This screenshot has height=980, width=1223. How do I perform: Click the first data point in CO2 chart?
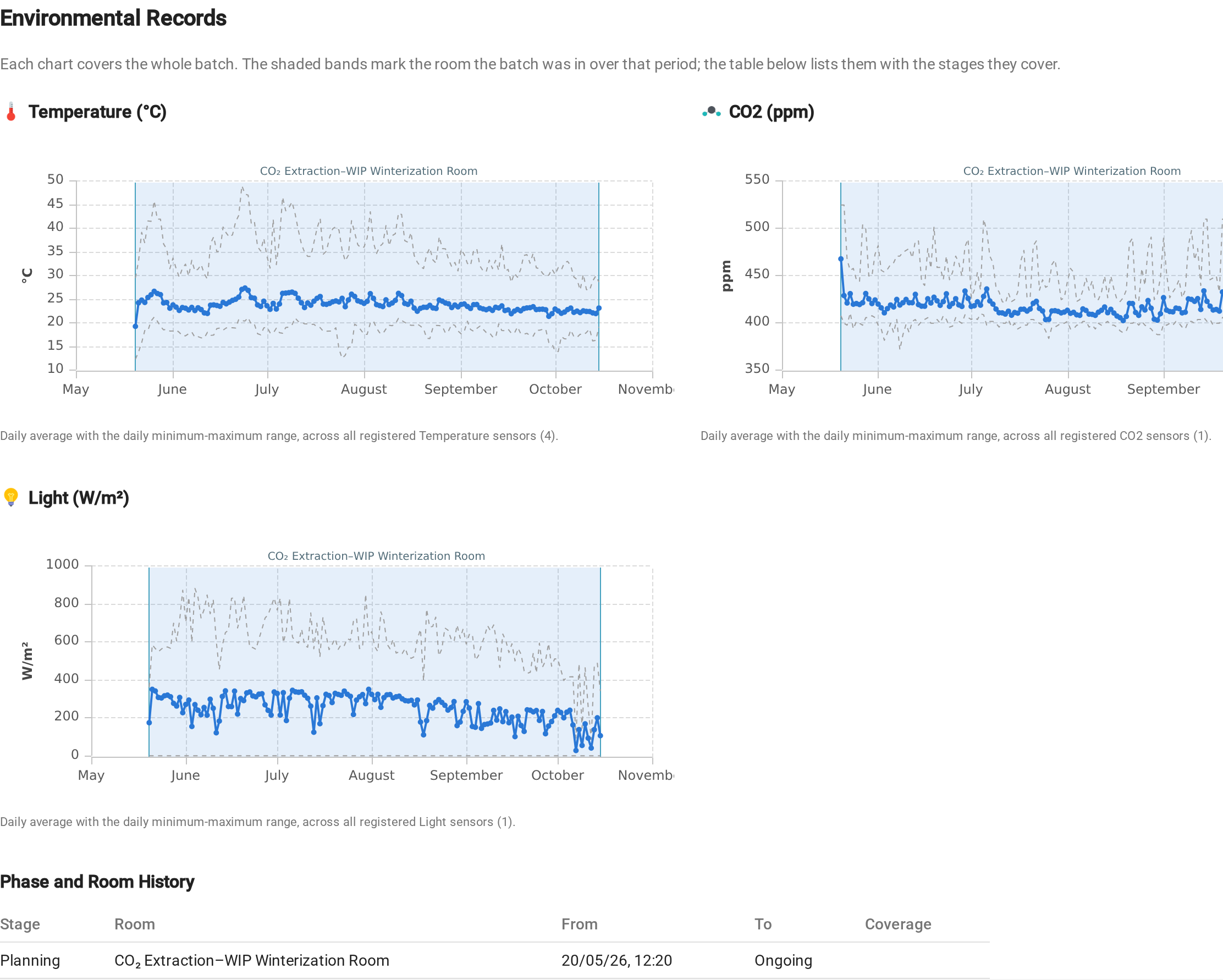point(841,259)
